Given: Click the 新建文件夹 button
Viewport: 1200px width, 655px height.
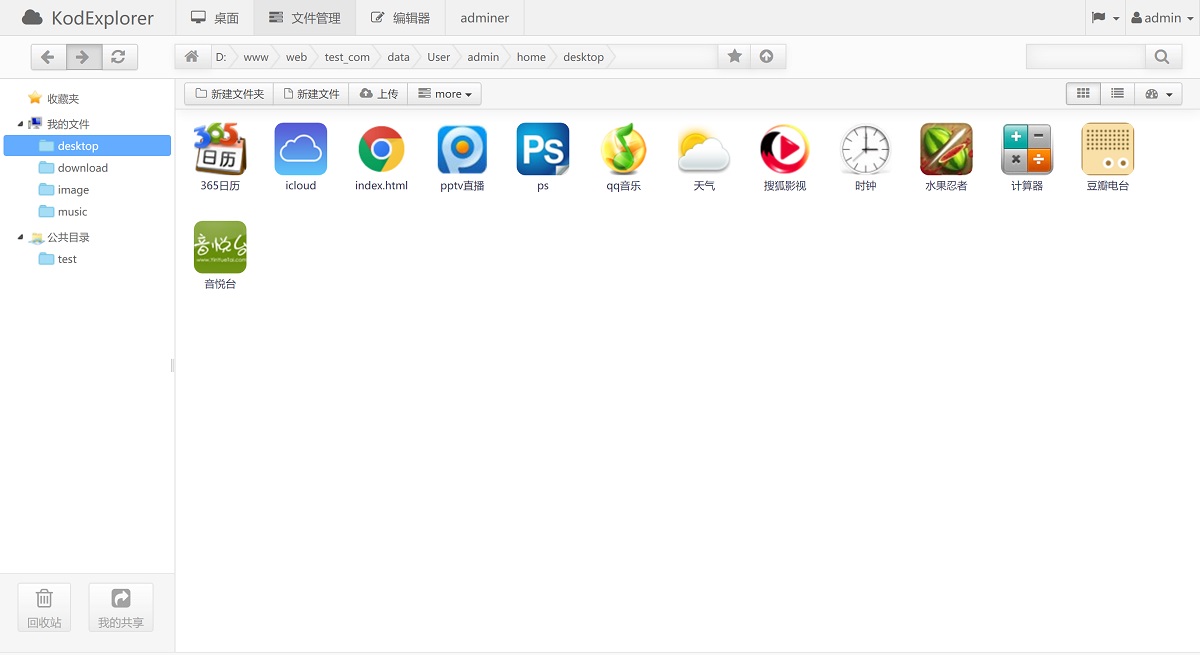Looking at the screenshot, I should [x=229, y=94].
